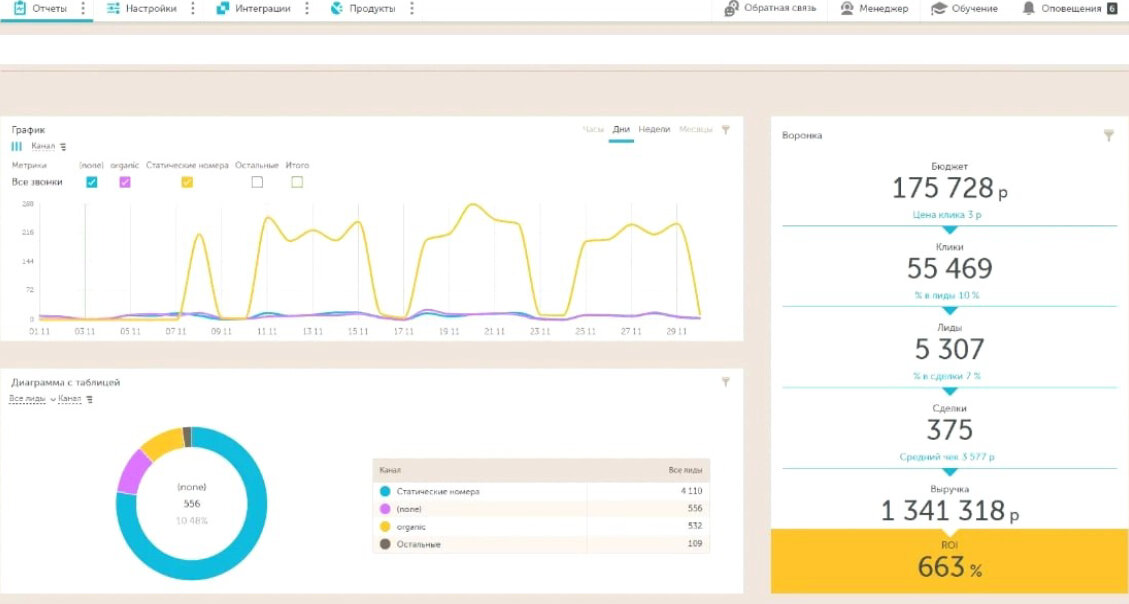Image resolution: width=1129 pixels, height=604 pixels.
Task: Switch graph to Дни view
Action: [x=621, y=130]
